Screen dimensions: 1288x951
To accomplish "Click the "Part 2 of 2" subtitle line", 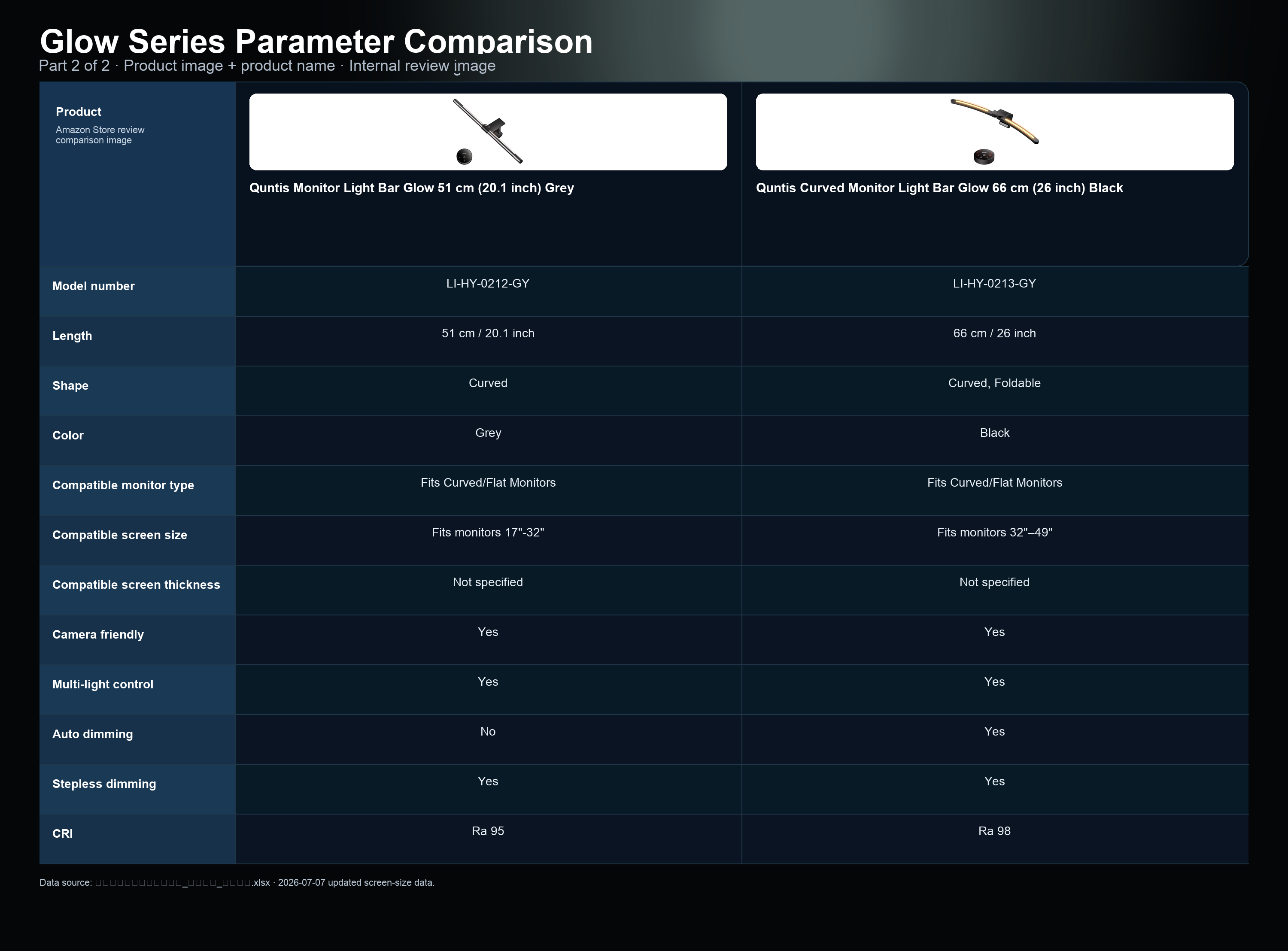I will tap(267, 66).
